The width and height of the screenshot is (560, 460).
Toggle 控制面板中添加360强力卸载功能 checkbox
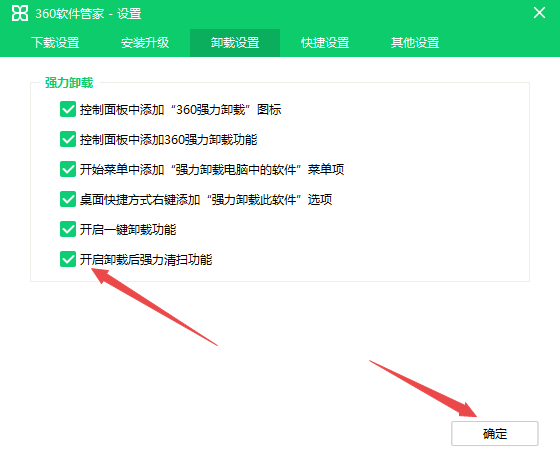68,139
